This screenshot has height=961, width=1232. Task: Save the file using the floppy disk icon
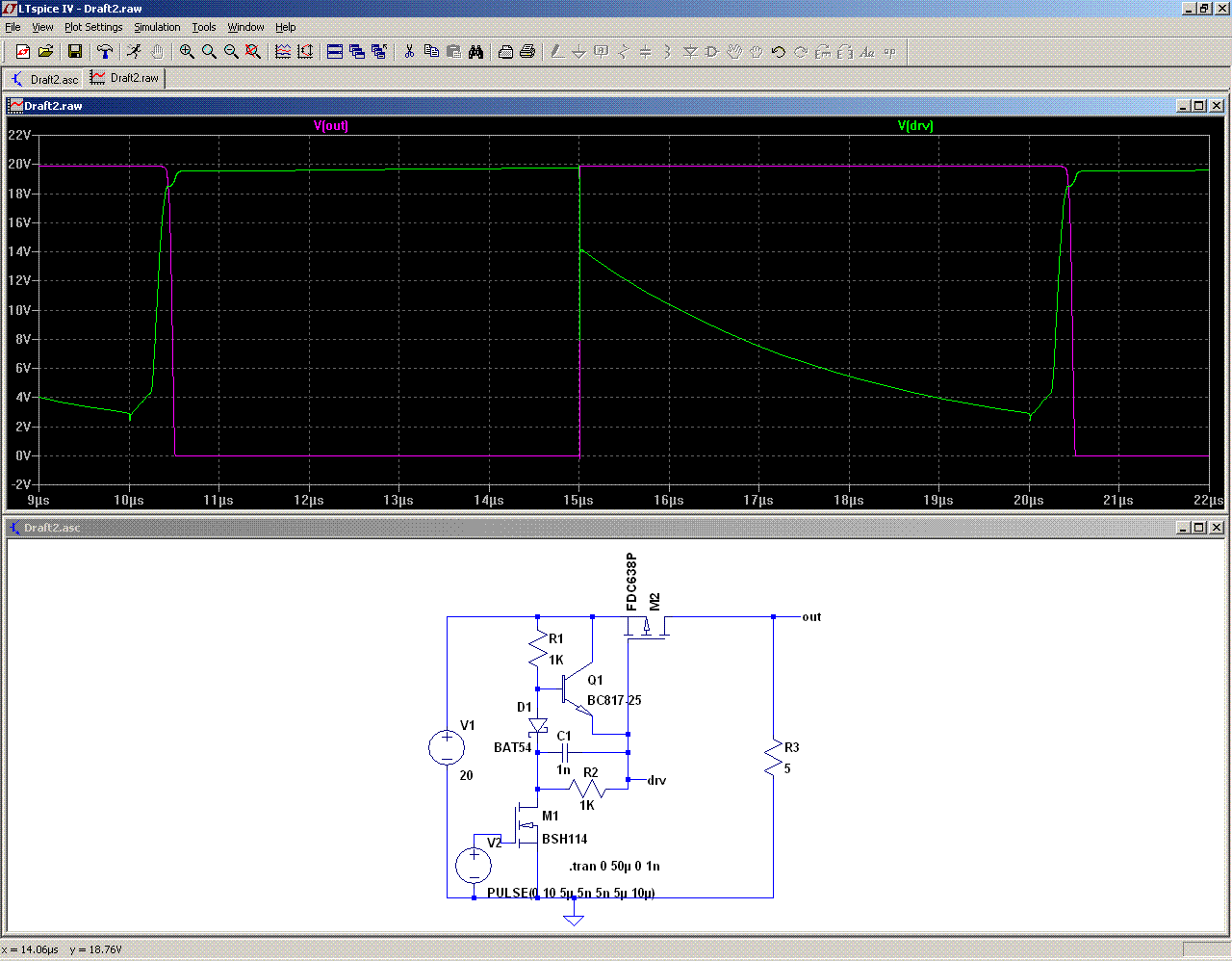75,52
